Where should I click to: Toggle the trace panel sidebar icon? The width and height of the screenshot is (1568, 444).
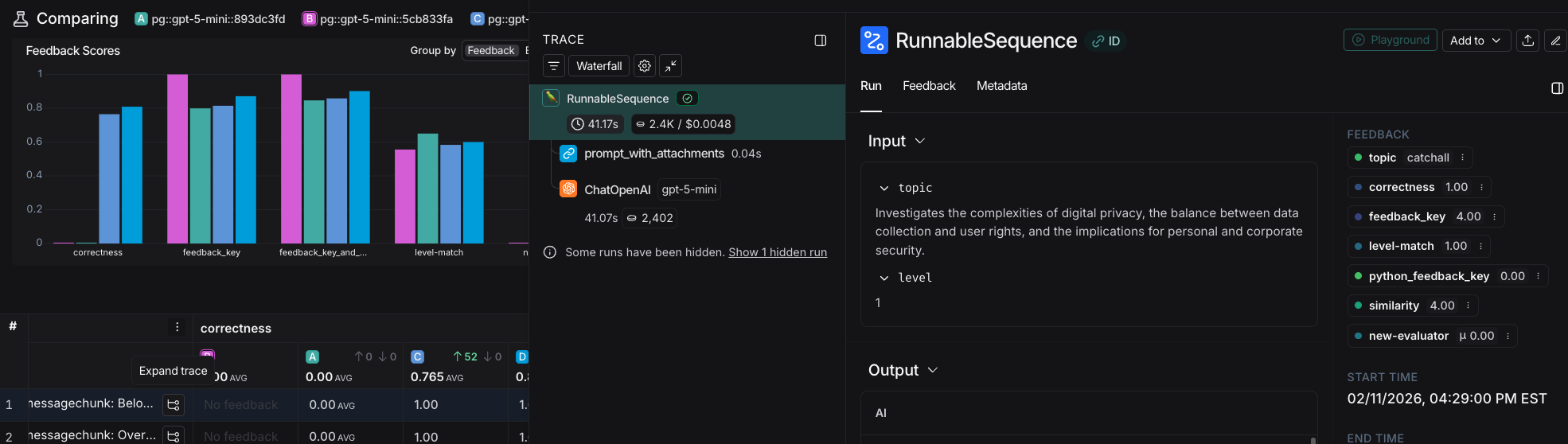(821, 41)
